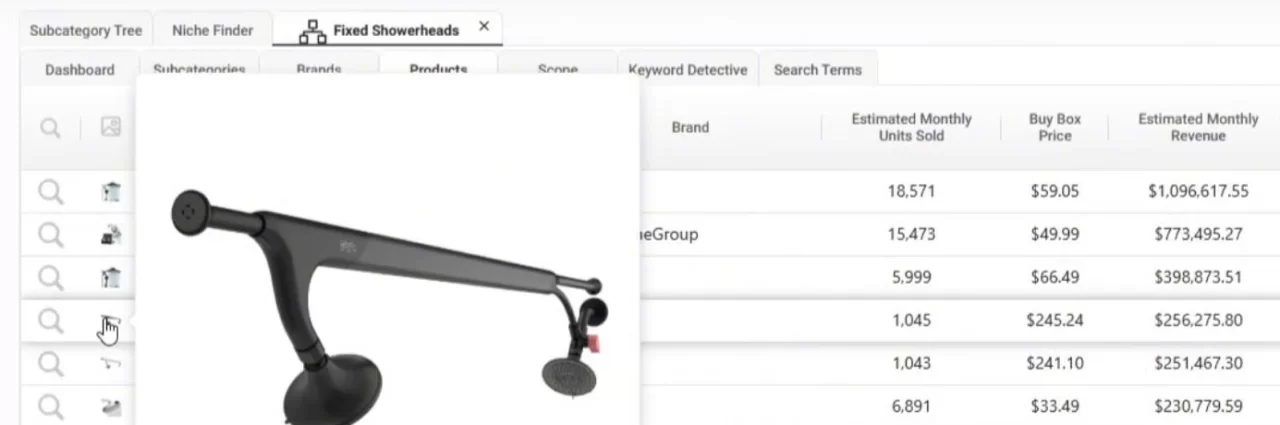The height and width of the screenshot is (425, 1280).
Task: Close the Fixed Showerheads tab
Action: pos(484,27)
